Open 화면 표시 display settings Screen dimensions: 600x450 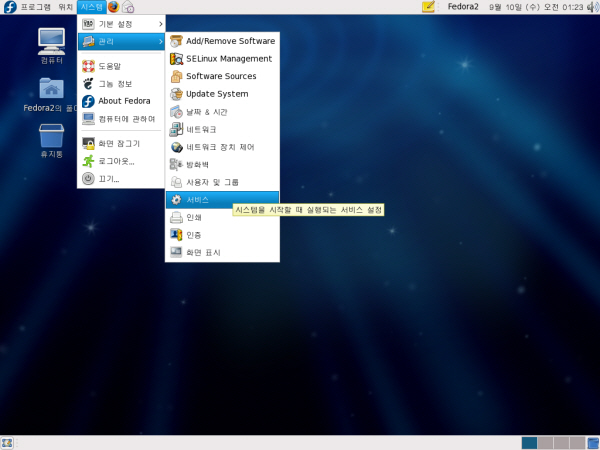click(x=222, y=253)
